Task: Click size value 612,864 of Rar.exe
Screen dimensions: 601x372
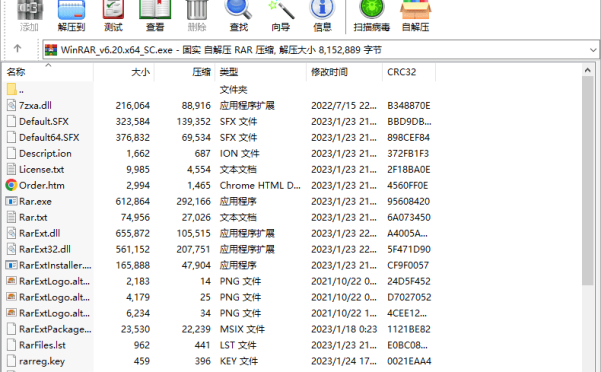Action: (x=133, y=202)
